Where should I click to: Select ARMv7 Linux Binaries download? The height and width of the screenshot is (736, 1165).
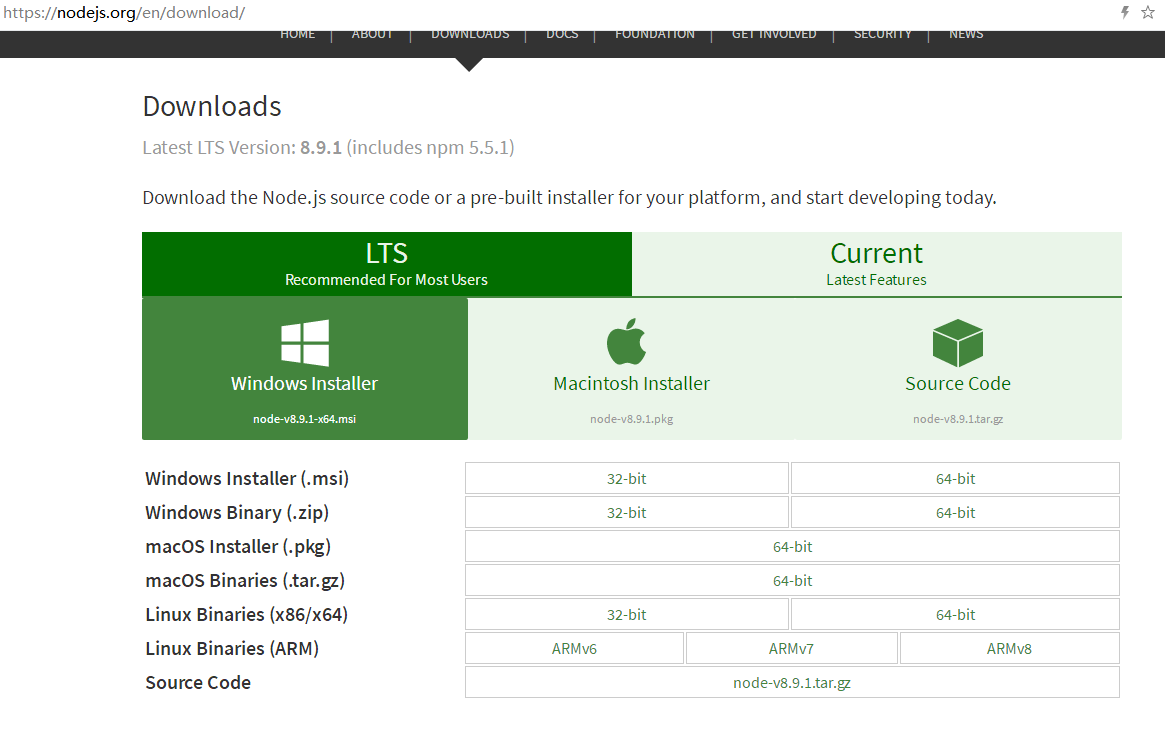pos(791,648)
